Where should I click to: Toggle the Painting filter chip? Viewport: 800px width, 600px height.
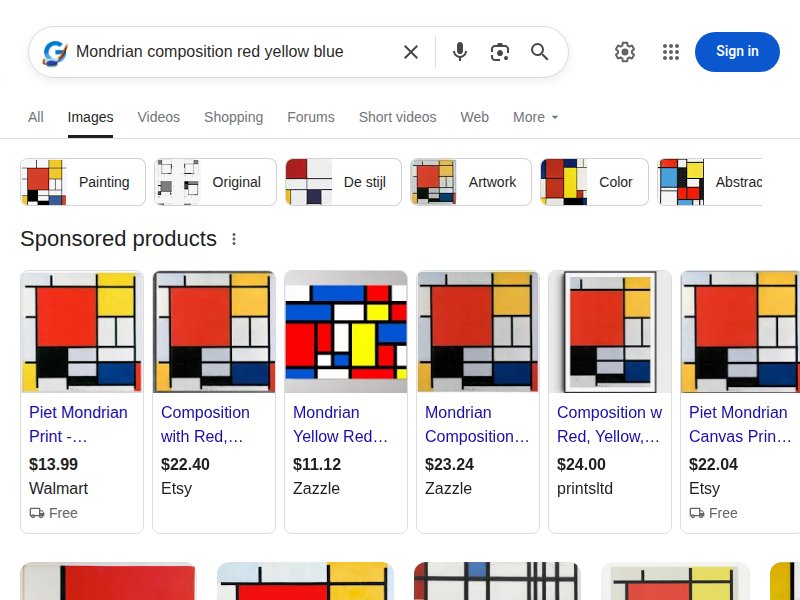pyautogui.click(x=82, y=182)
